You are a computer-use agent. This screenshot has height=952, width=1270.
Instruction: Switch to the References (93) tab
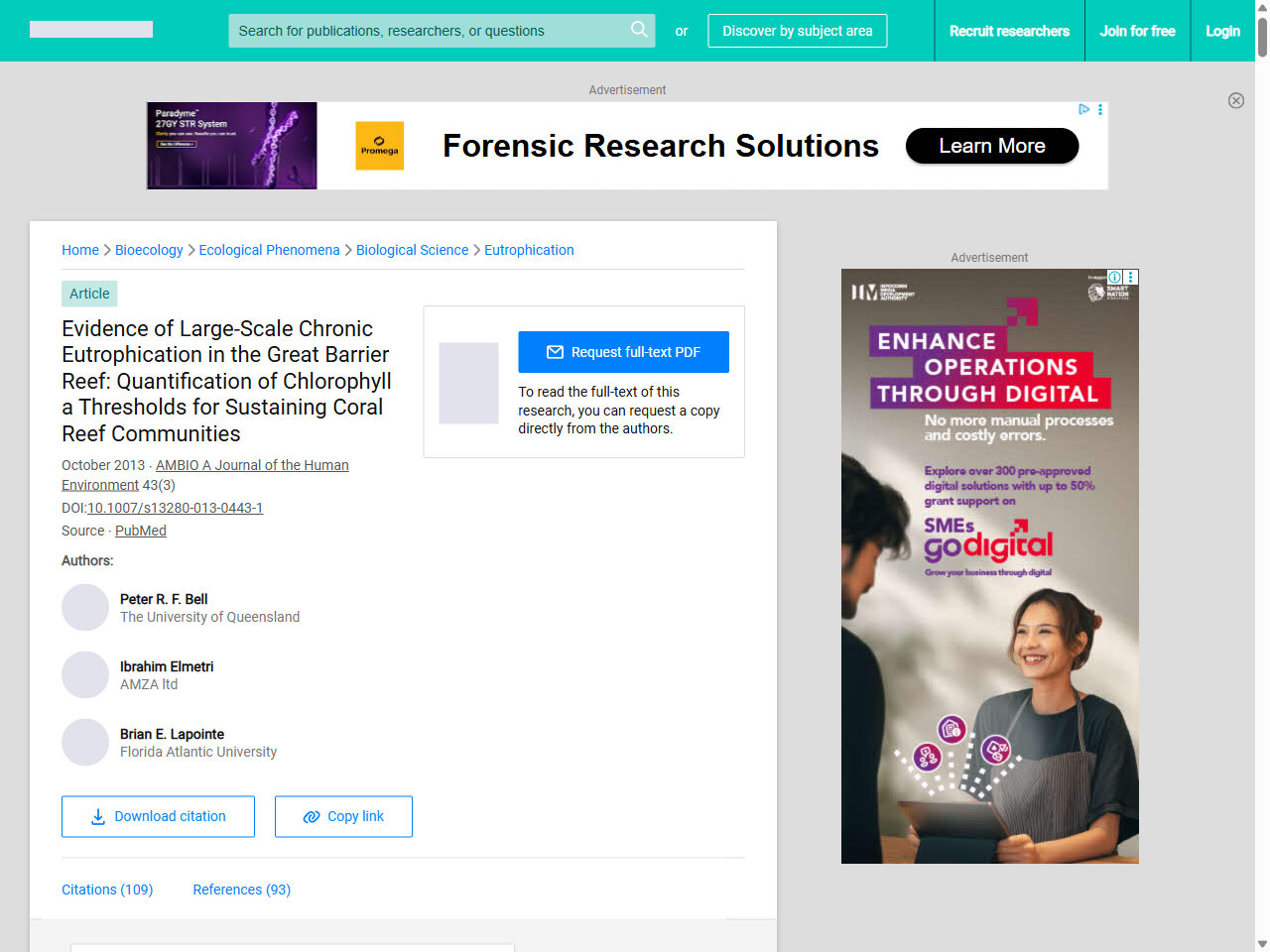pyautogui.click(x=241, y=890)
